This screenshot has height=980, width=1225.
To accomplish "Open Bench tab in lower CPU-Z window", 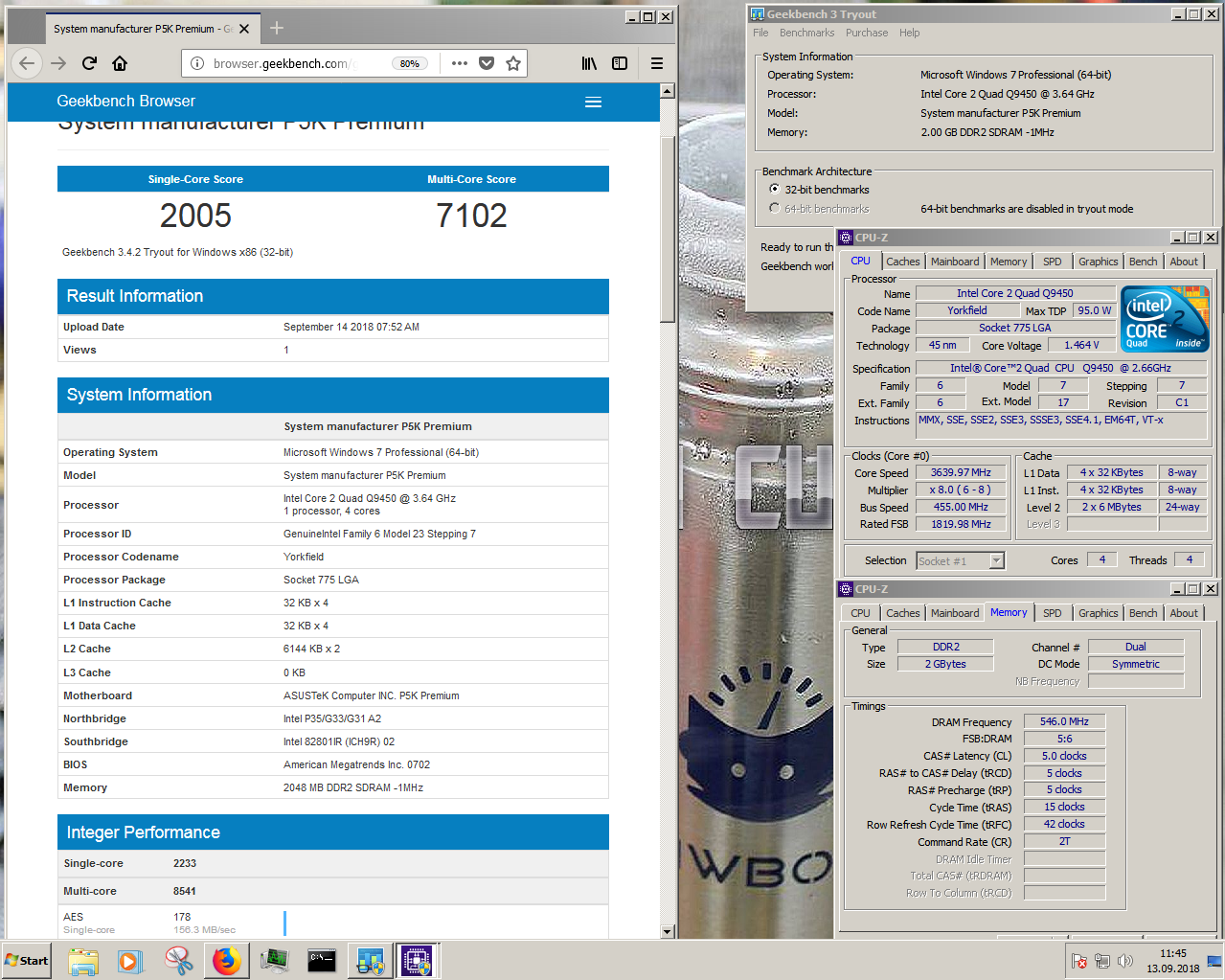I will [1143, 613].
